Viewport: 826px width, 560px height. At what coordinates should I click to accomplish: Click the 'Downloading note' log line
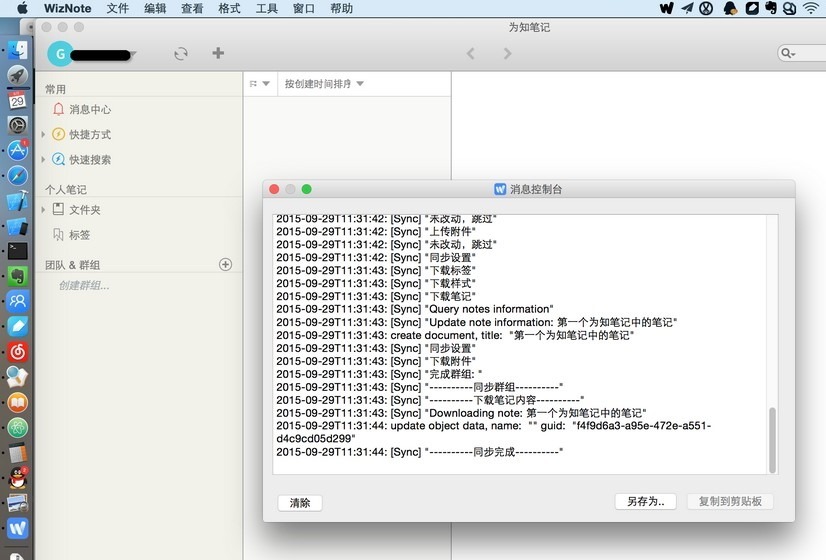(x=461, y=413)
